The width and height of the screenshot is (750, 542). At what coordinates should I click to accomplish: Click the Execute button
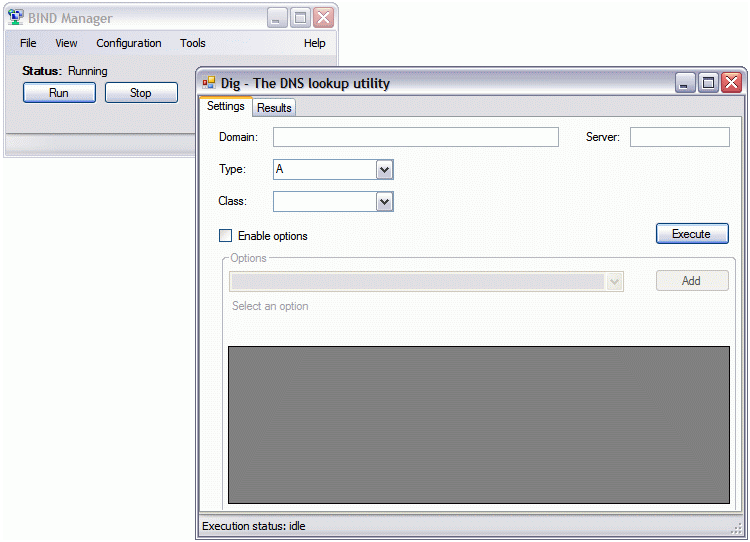pos(692,233)
